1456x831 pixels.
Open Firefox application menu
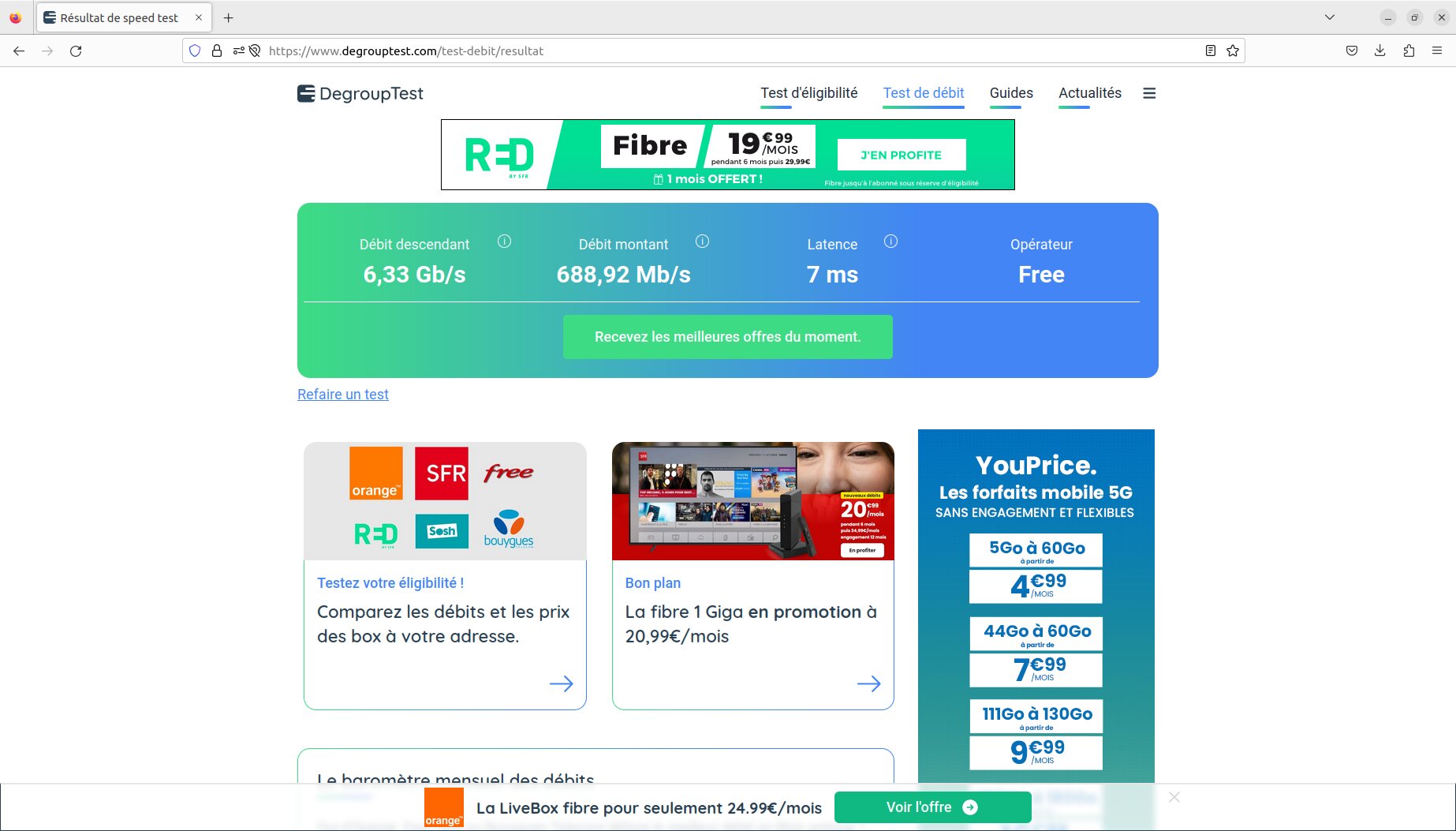tap(1437, 51)
